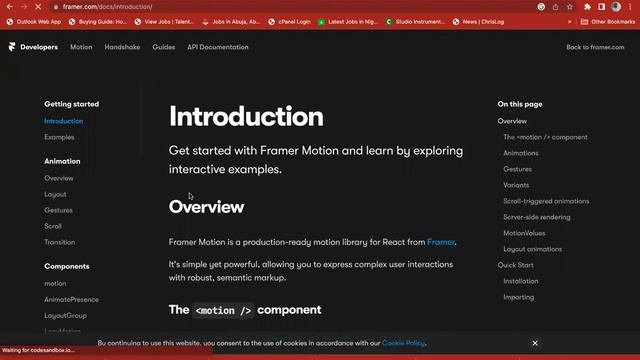Open the Handshake nav item
Screen dimensions: 640x360
(x=122, y=47)
